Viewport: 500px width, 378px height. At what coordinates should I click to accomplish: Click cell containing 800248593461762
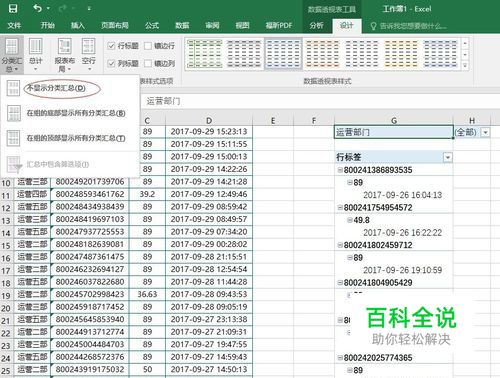pos(90,194)
